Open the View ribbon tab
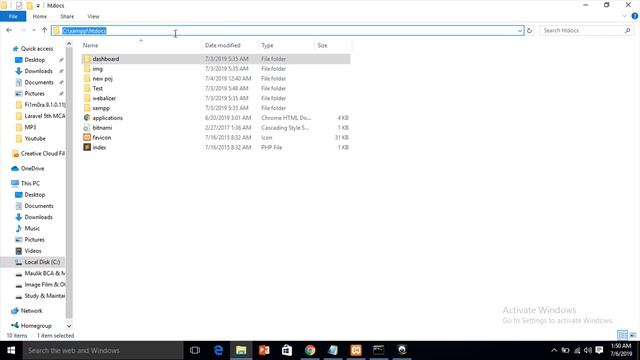The width and height of the screenshot is (640, 360). (93, 16)
